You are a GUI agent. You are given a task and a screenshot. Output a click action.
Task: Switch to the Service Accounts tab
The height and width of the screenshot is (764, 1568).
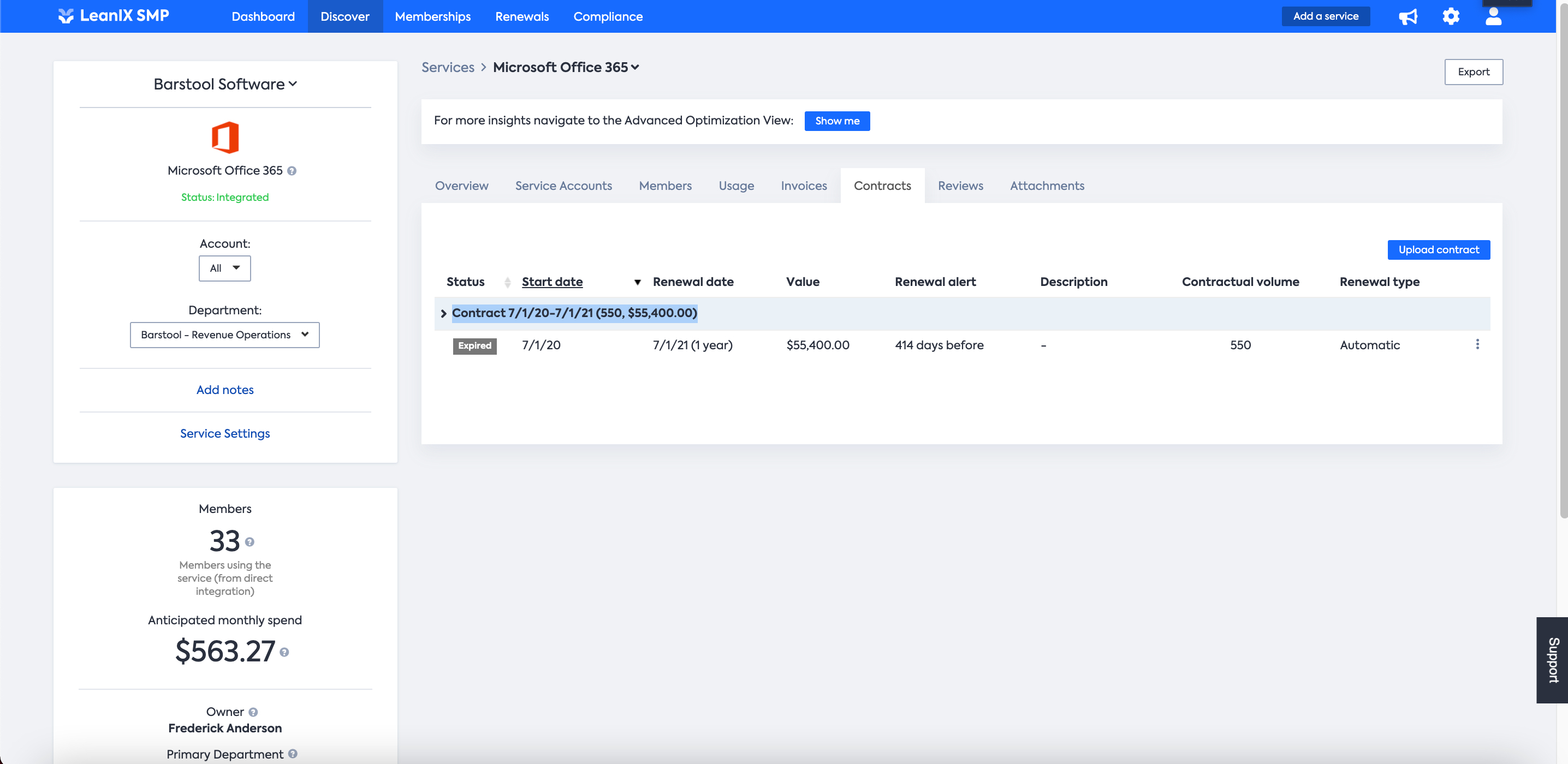(563, 186)
